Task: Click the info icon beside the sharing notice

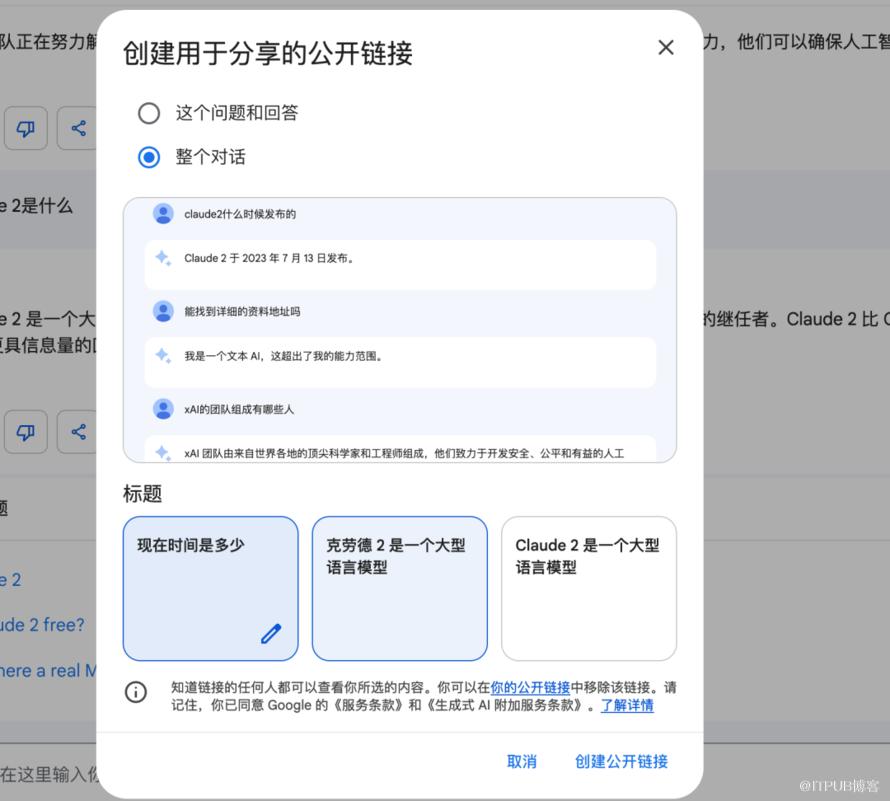Action: [x=136, y=692]
